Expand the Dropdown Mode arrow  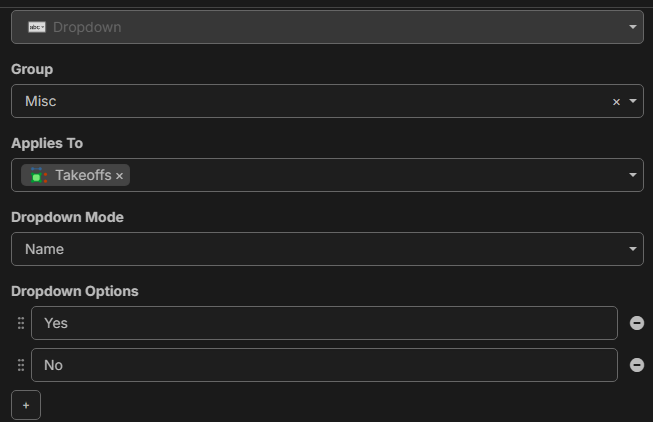coord(633,249)
